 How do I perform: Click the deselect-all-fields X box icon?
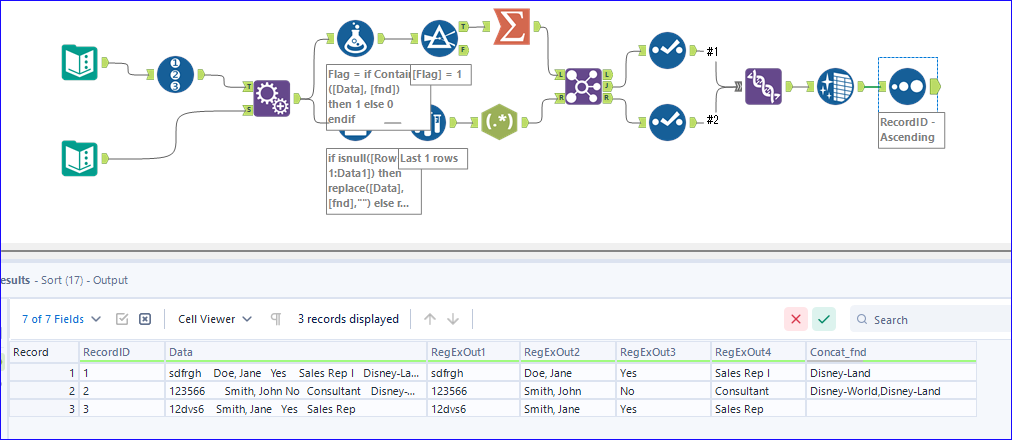pyautogui.click(x=145, y=319)
